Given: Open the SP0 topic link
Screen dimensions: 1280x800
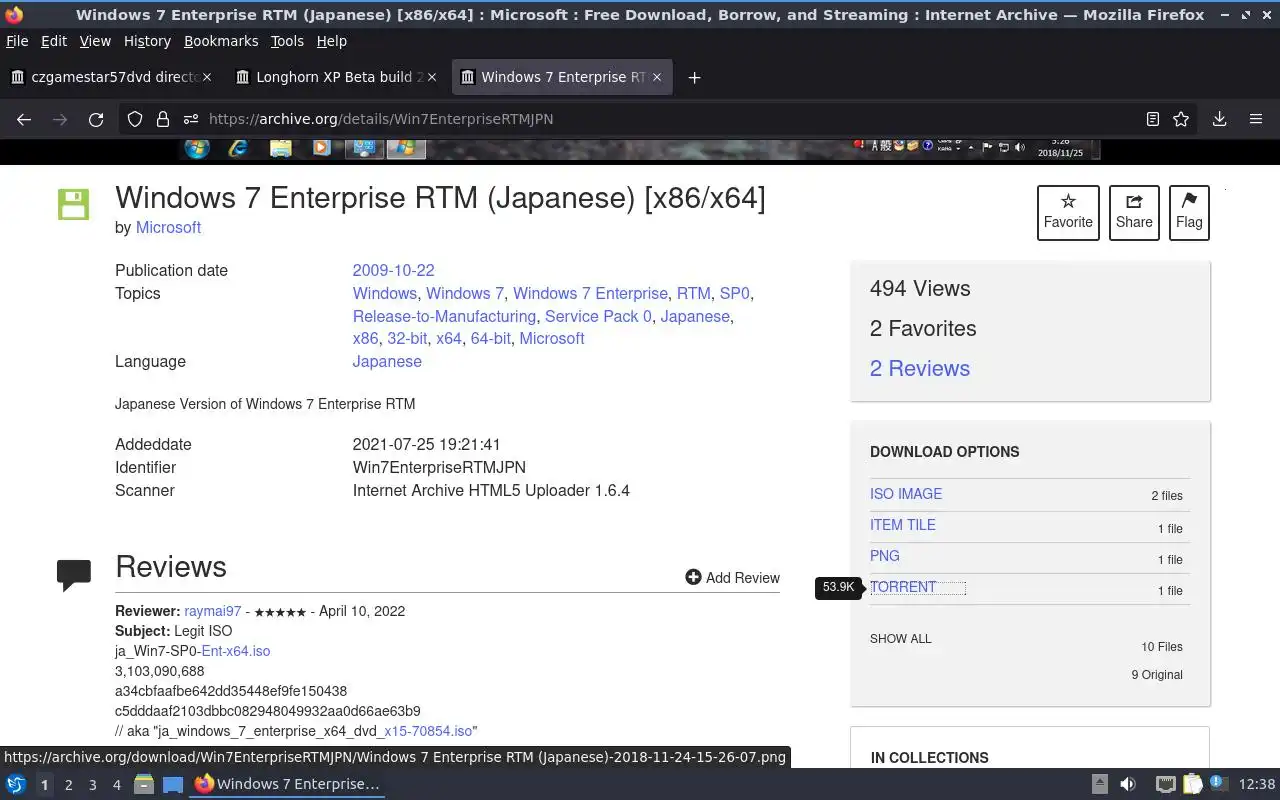Looking at the screenshot, I should (734, 294).
